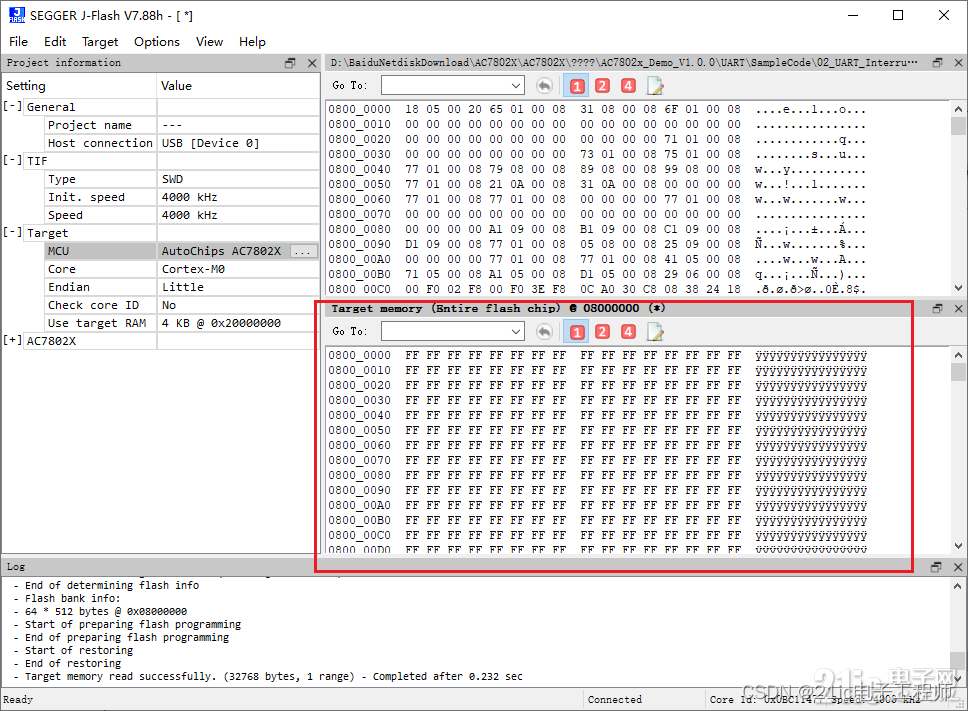
Task: Click scrollbar down arrow in Target memory window
Action: click(958, 546)
